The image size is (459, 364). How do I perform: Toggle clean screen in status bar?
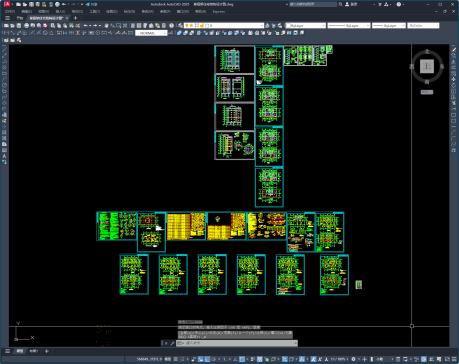click(x=447, y=359)
